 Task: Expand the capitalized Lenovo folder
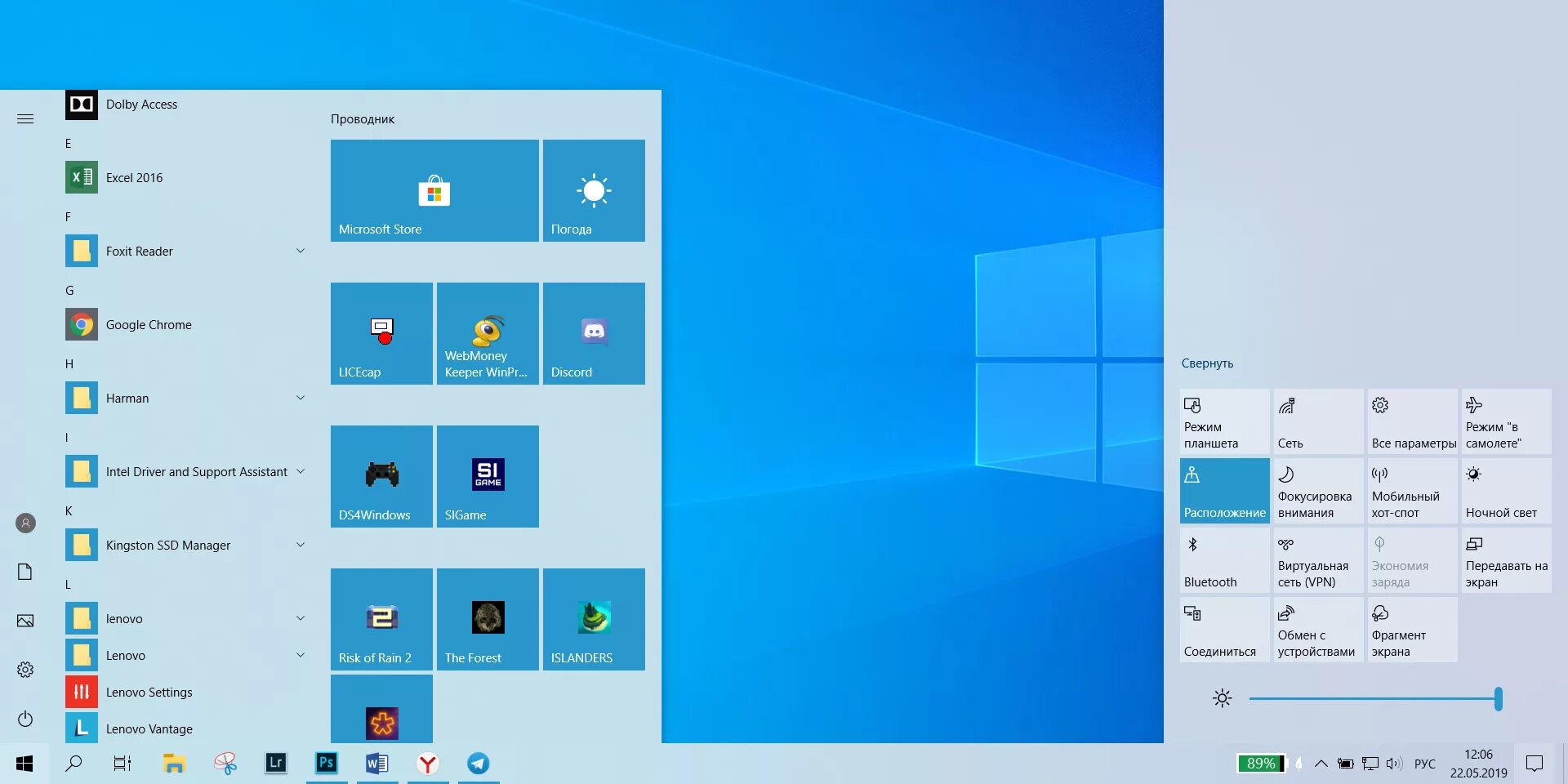pos(301,655)
